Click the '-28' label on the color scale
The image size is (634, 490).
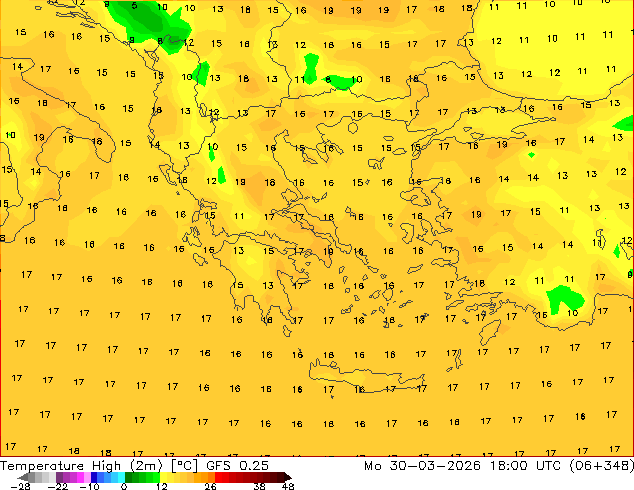[20, 486]
